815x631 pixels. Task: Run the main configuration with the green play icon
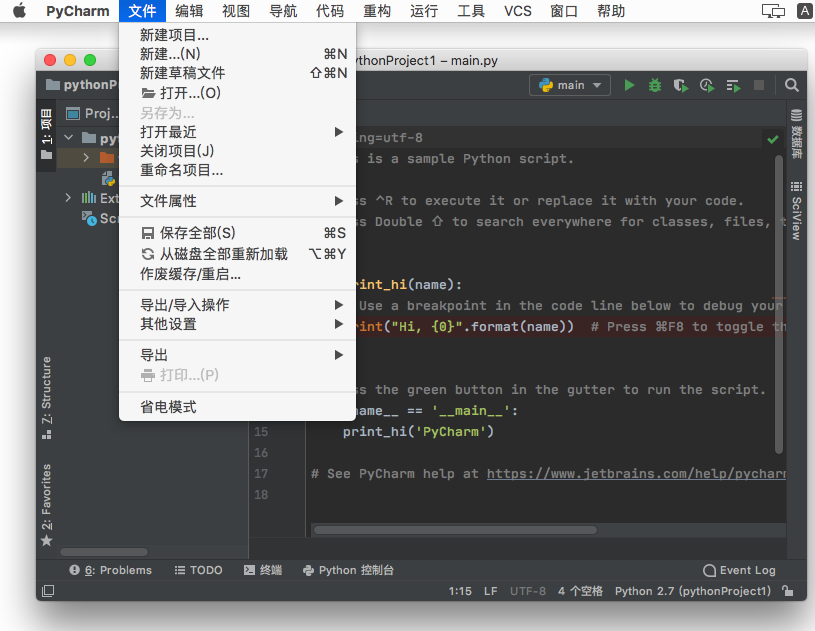pos(629,85)
